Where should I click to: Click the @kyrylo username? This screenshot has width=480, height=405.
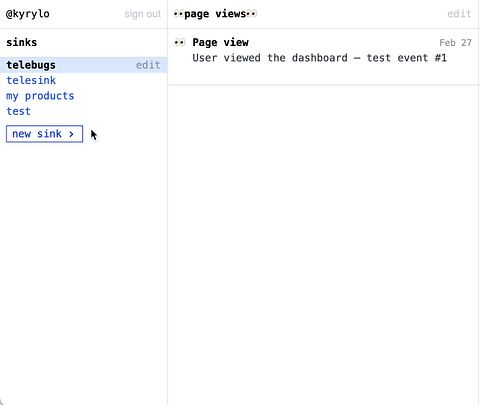pos(28,14)
